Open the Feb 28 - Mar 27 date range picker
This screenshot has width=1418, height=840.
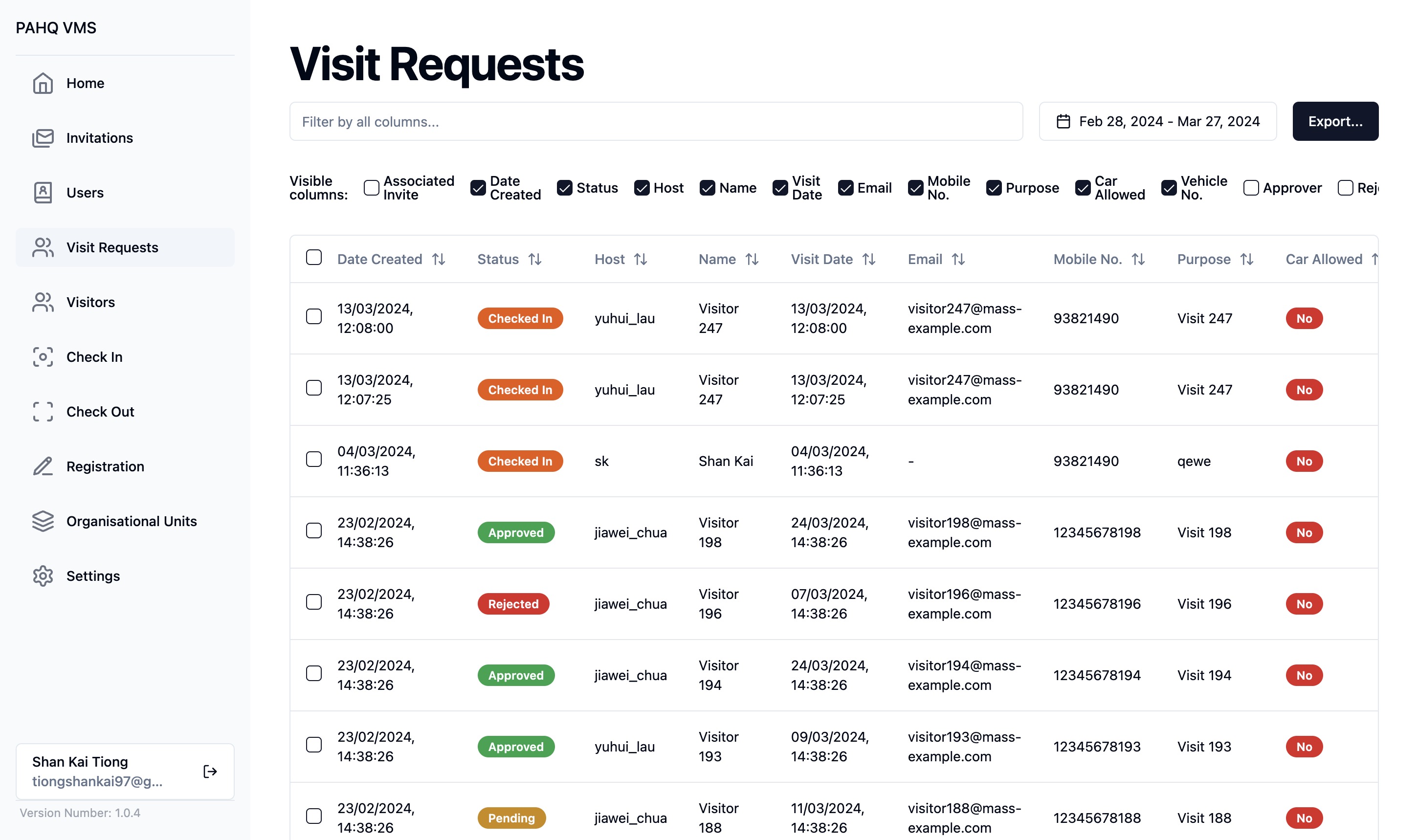click(x=1157, y=122)
